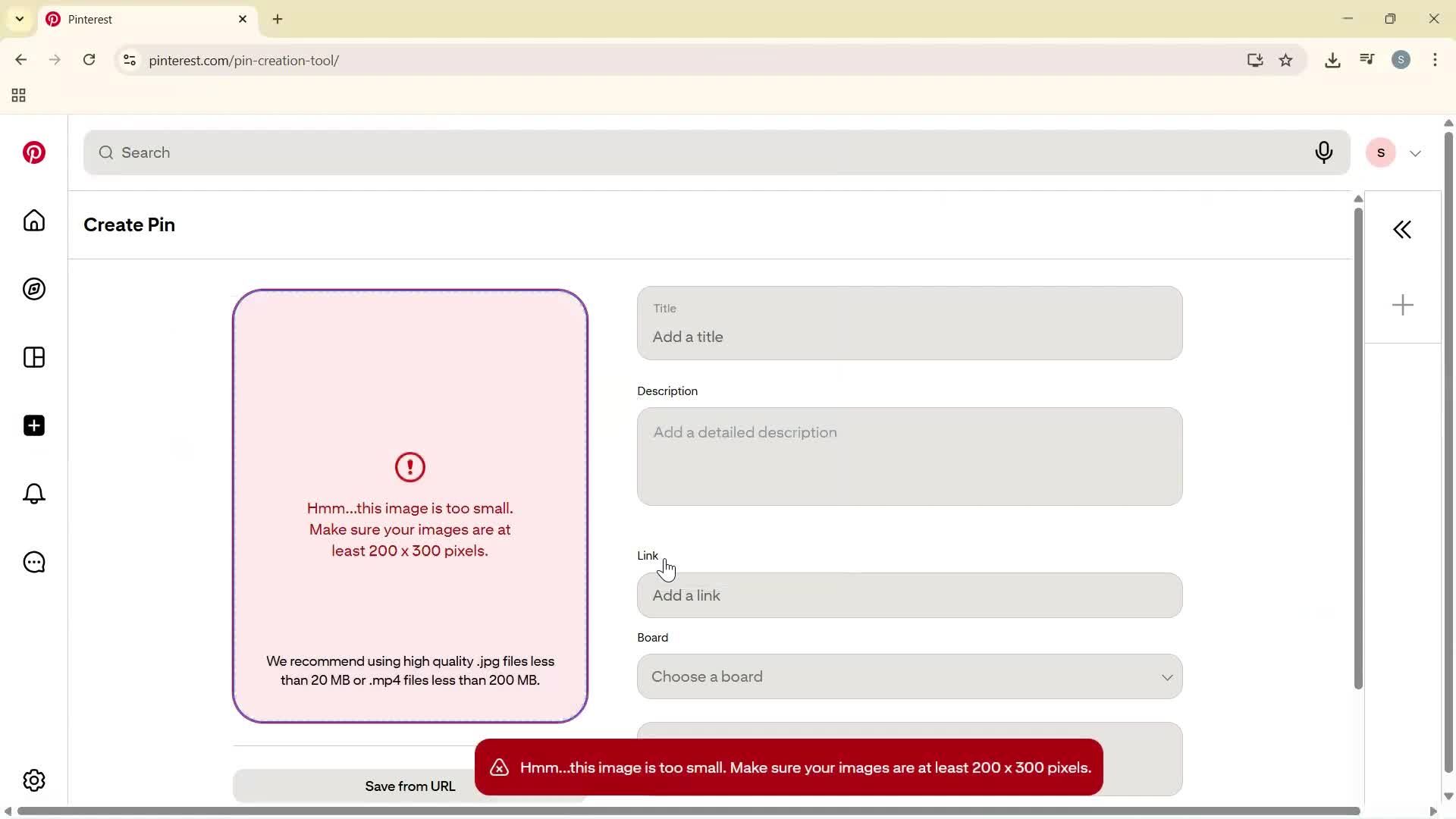Click the Add a title field
This screenshot has width=1456, height=819.
(908, 337)
